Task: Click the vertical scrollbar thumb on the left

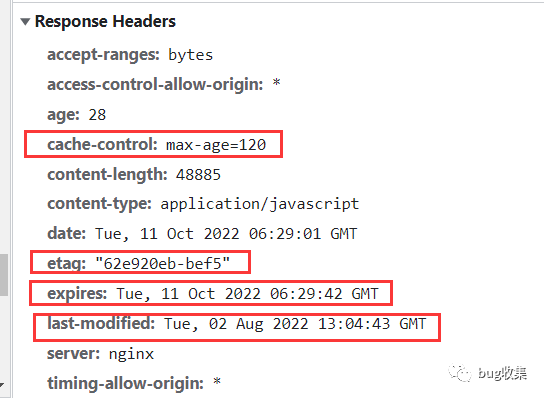Action: (4, 274)
